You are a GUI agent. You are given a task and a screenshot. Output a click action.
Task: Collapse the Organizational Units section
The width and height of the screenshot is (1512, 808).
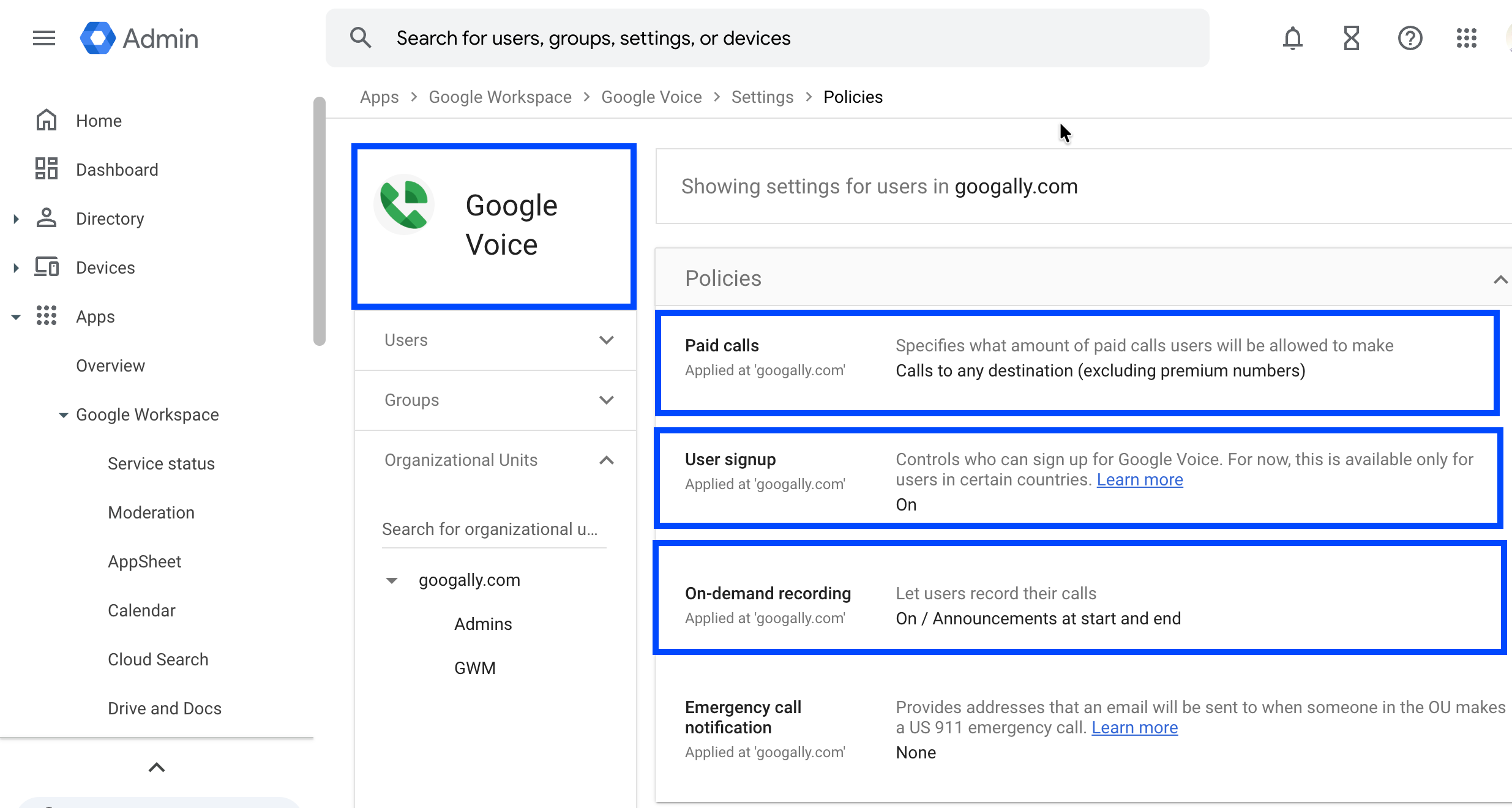tap(606, 460)
